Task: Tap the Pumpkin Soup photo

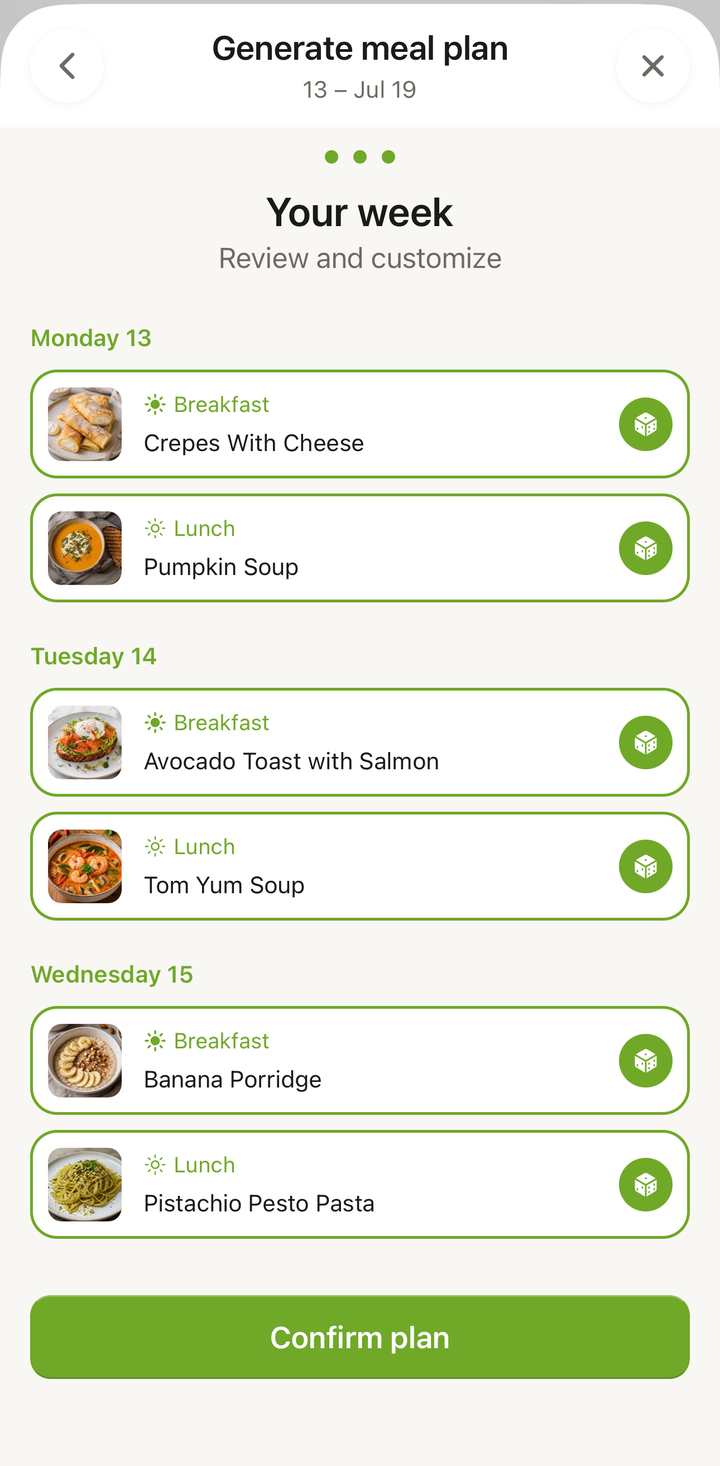Action: pyautogui.click(x=85, y=548)
